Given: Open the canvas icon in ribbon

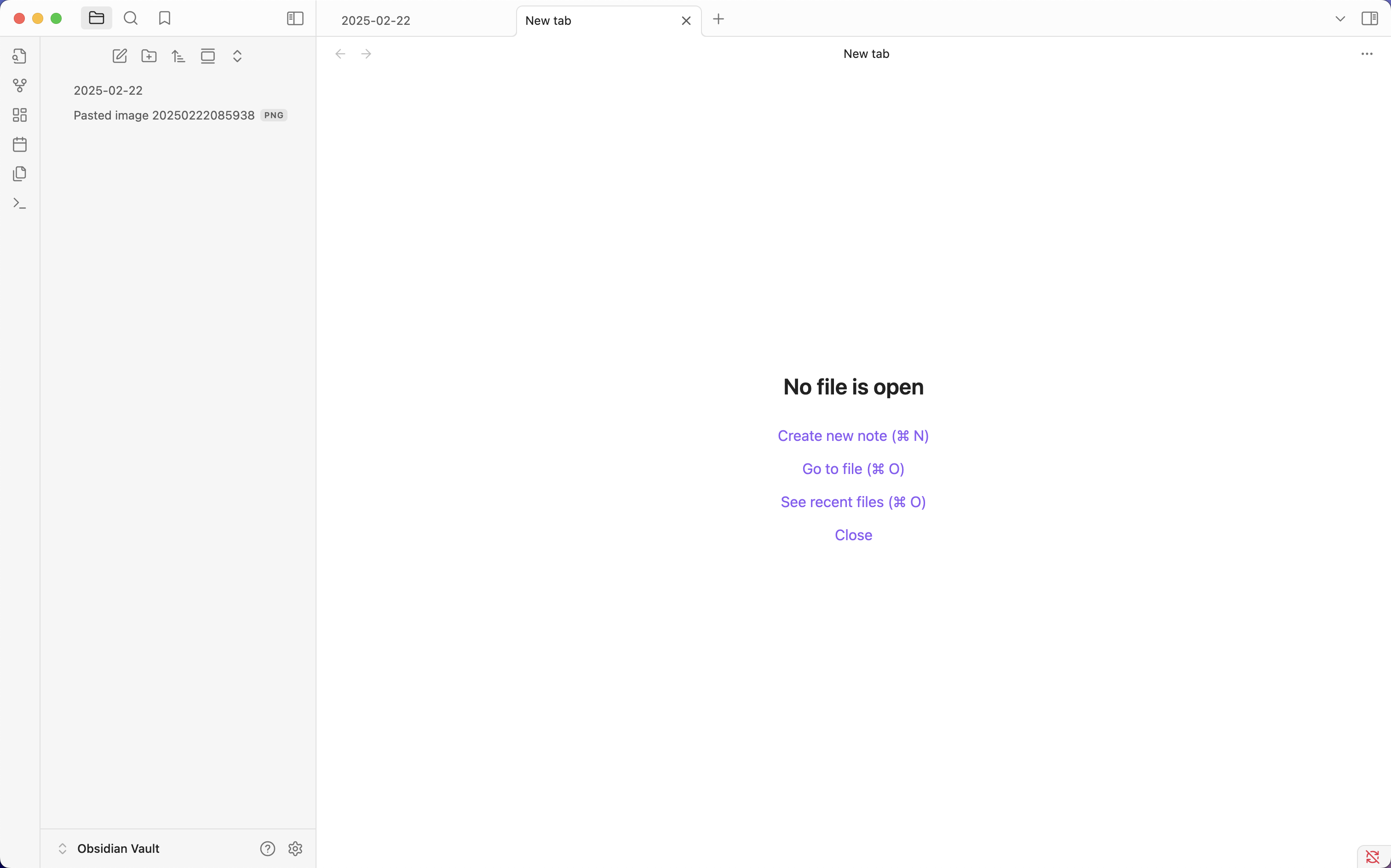Looking at the screenshot, I should [x=19, y=115].
